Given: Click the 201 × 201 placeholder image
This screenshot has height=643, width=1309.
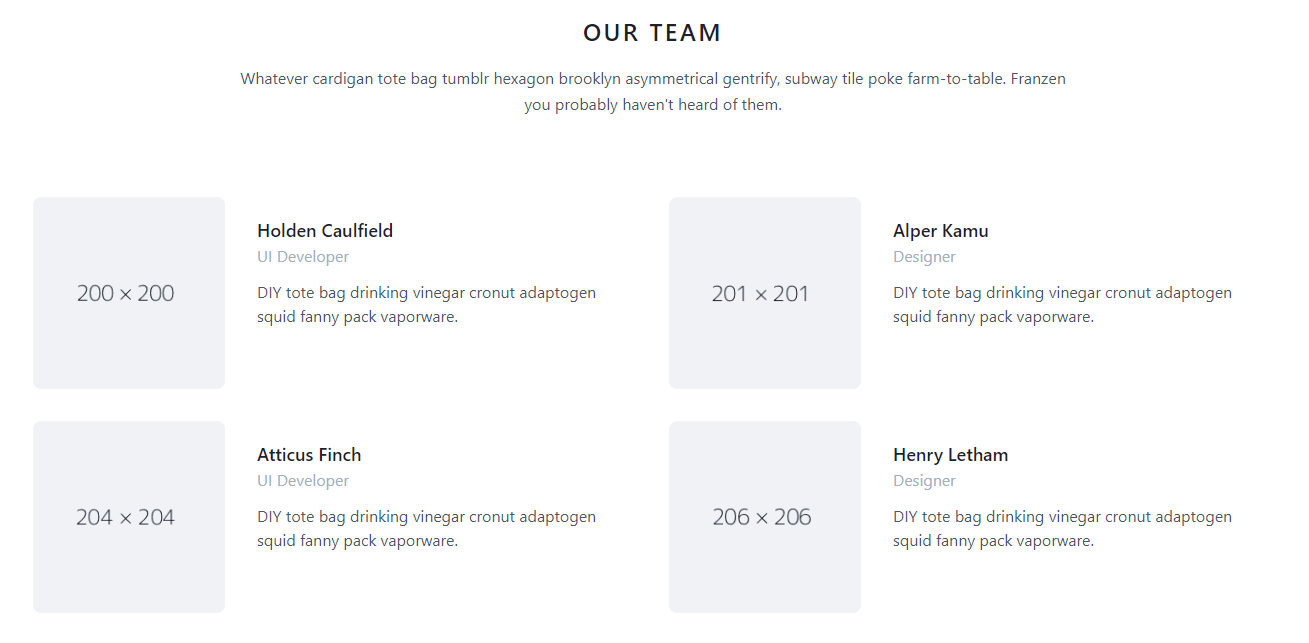Looking at the screenshot, I should pyautogui.click(x=765, y=293).
